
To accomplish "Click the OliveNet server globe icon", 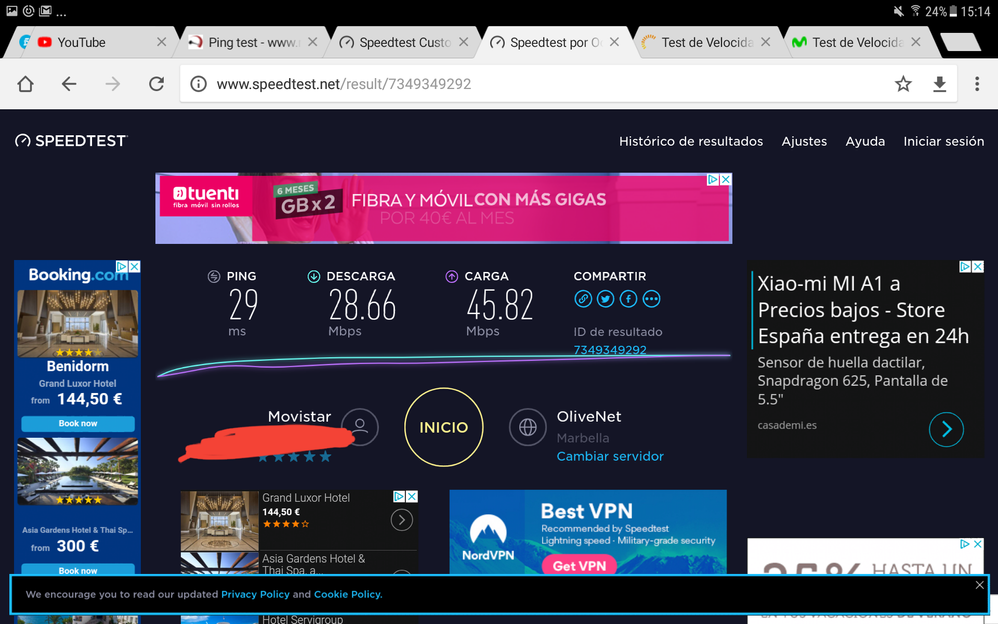I will click(527, 427).
